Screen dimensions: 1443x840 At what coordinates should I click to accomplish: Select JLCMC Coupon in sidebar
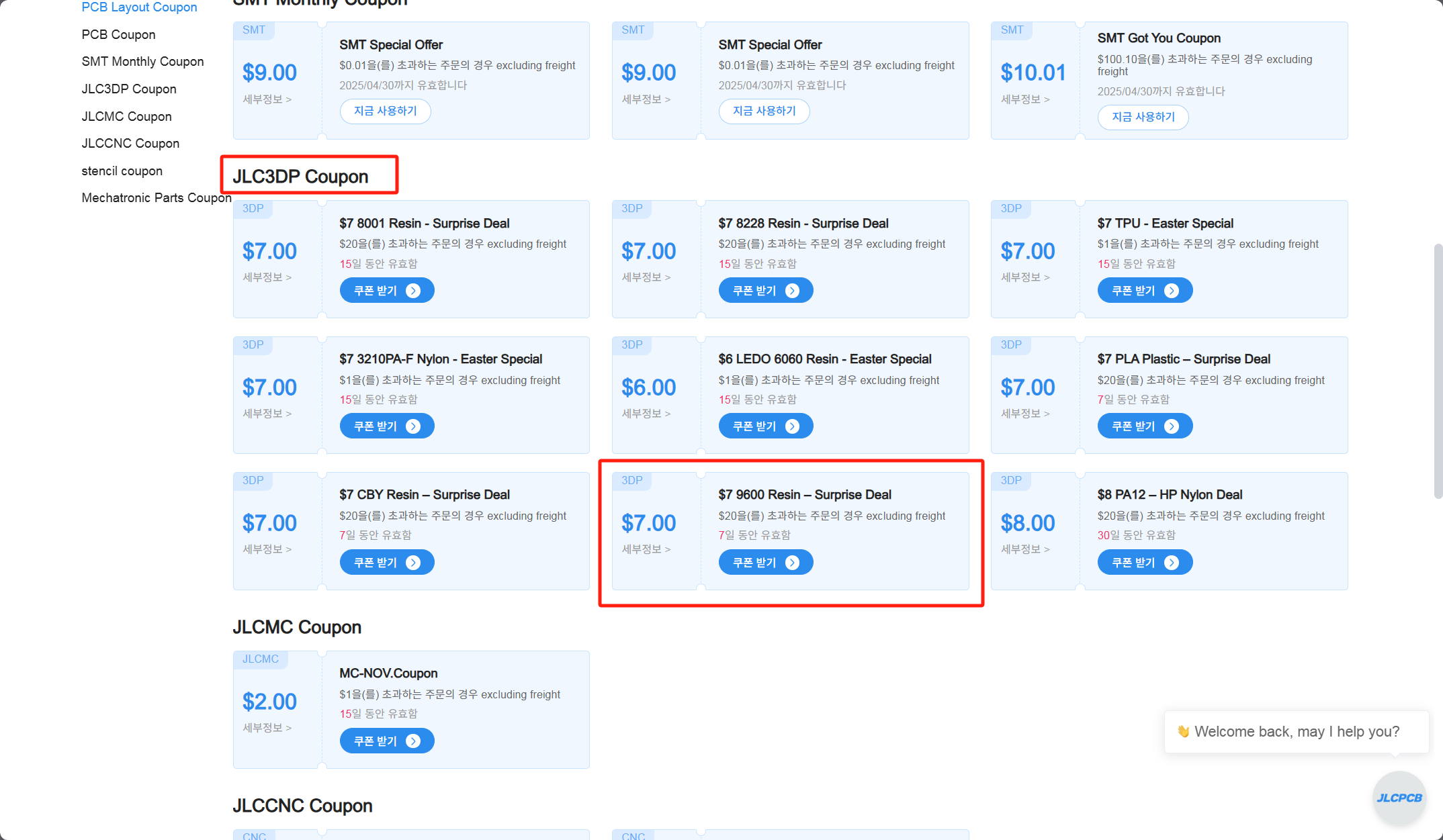[126, 117]
